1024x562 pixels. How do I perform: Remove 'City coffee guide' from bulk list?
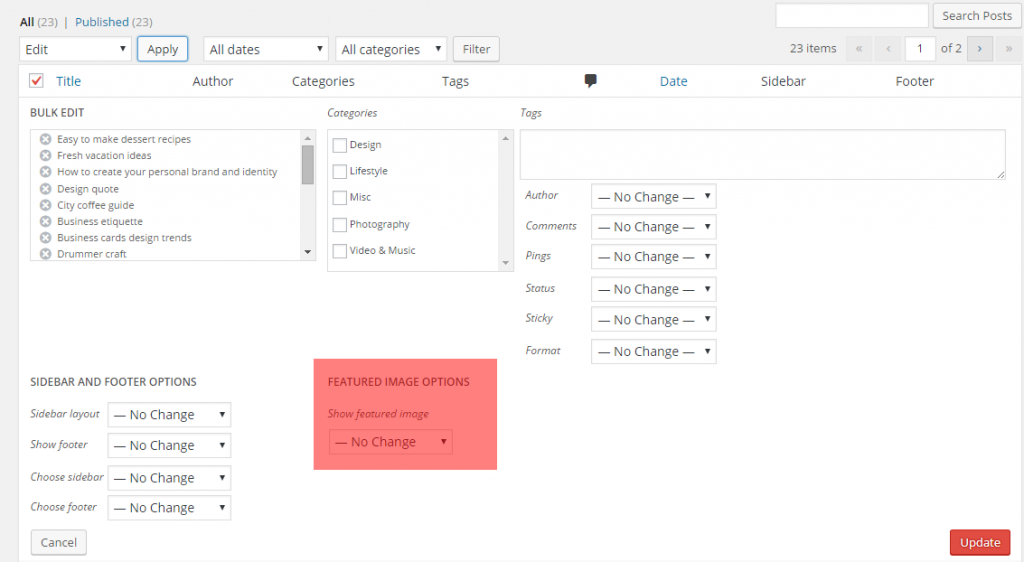click(45, 205)
